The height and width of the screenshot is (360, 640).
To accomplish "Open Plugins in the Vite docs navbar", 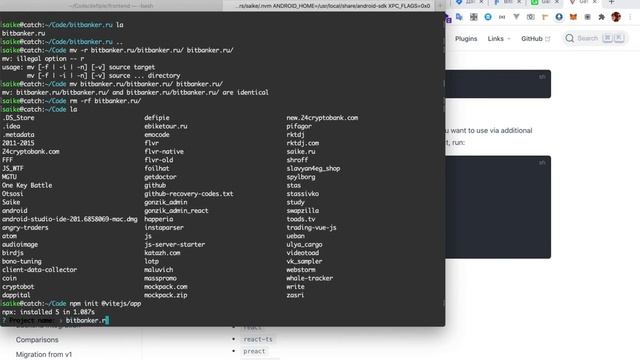I will (466, 39).
